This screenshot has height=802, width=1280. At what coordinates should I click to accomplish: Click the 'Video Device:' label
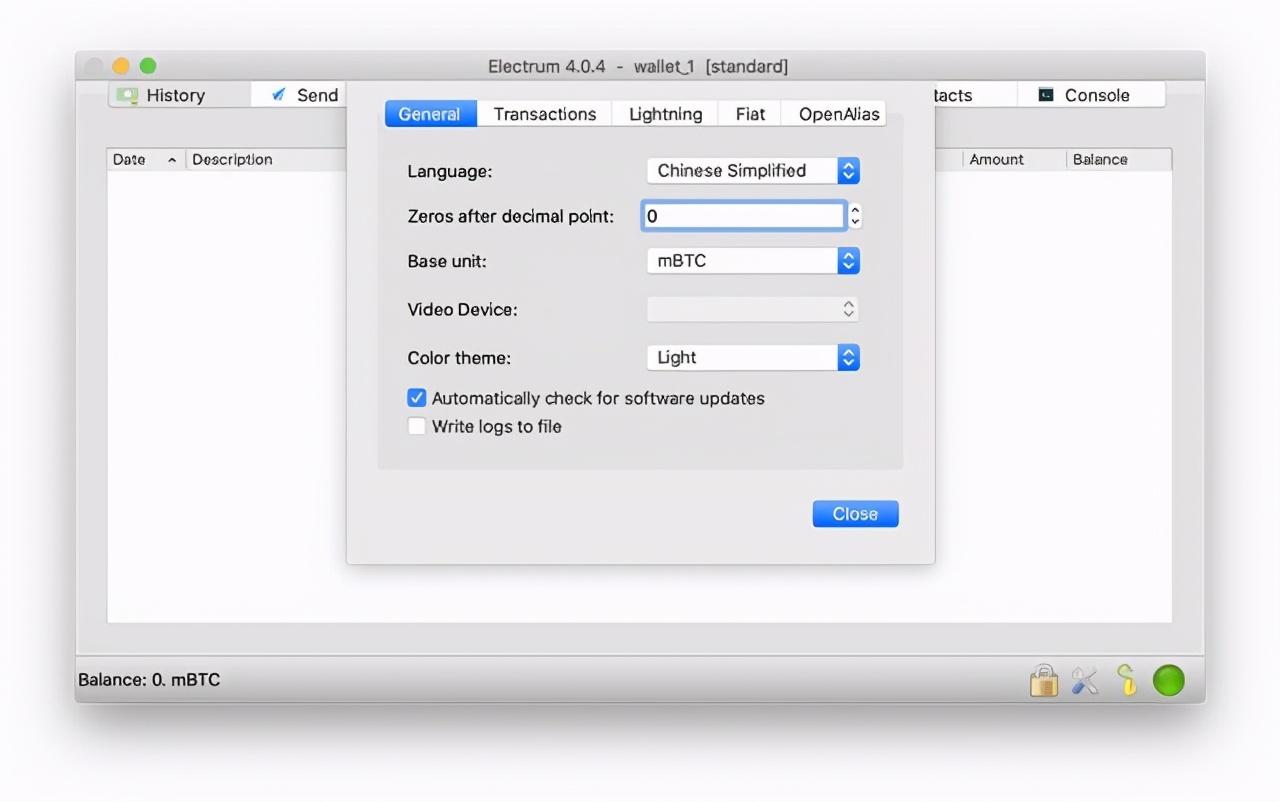(463, 310)
